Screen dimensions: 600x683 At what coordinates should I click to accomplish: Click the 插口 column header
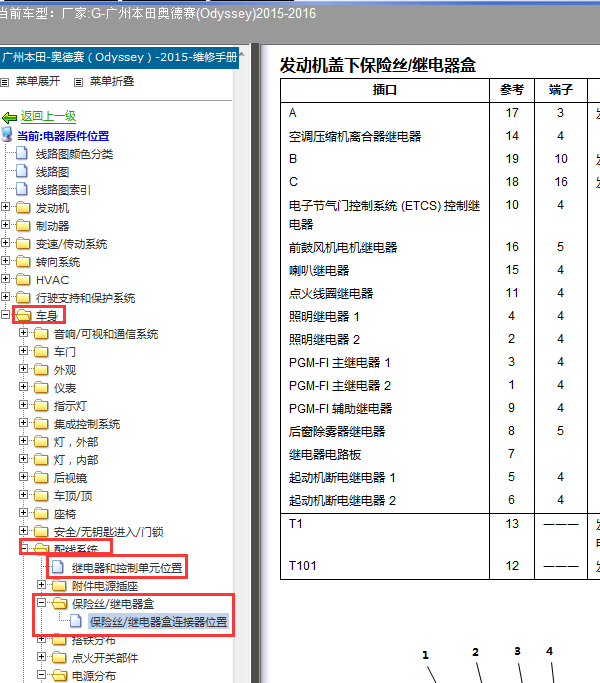385,90
